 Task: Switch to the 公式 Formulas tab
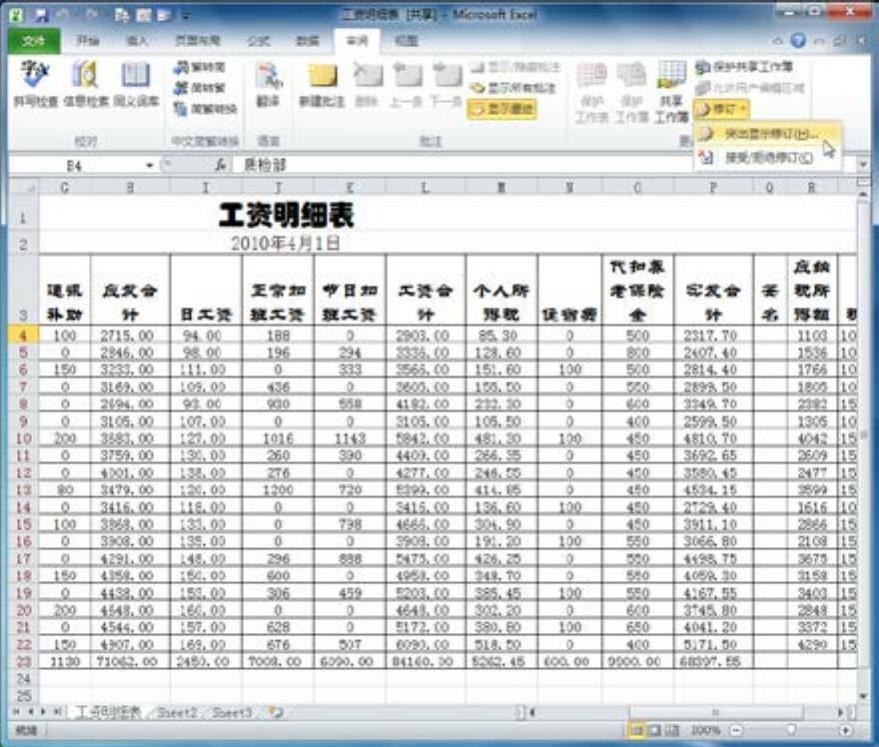(x=258, y=41)
